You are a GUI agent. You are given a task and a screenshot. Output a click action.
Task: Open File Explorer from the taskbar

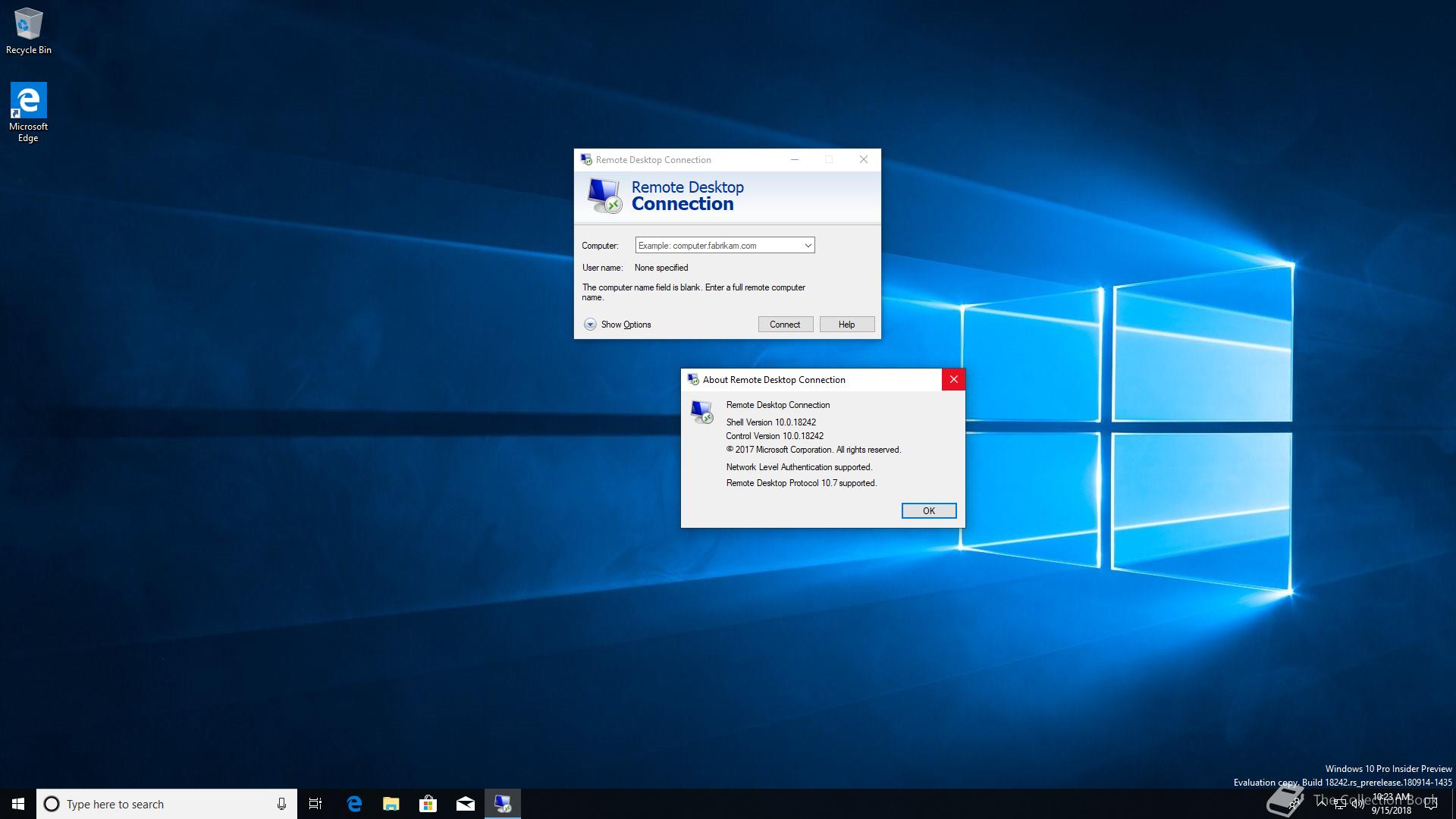coord(391,804)
